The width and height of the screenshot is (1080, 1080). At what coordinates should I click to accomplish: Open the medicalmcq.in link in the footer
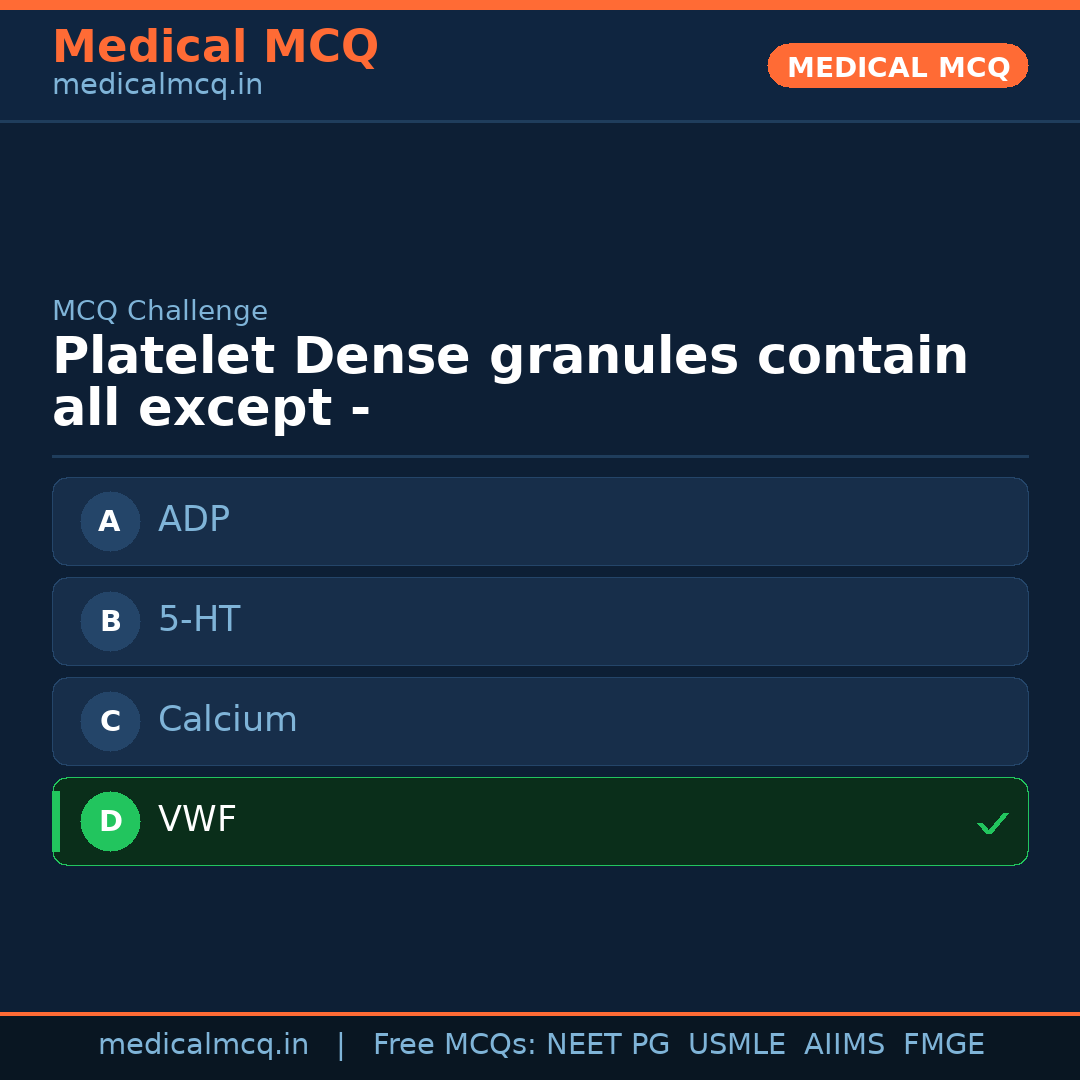(x=203, y=1045)
